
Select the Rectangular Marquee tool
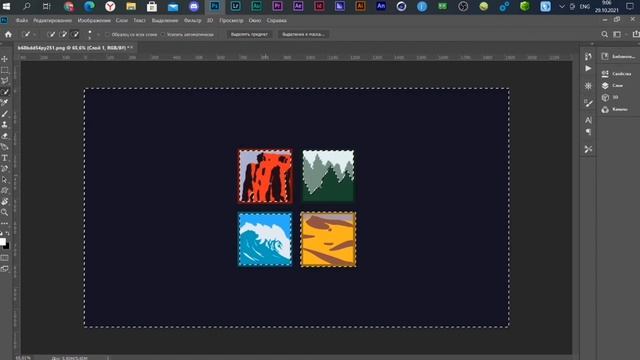coord(4,70)
